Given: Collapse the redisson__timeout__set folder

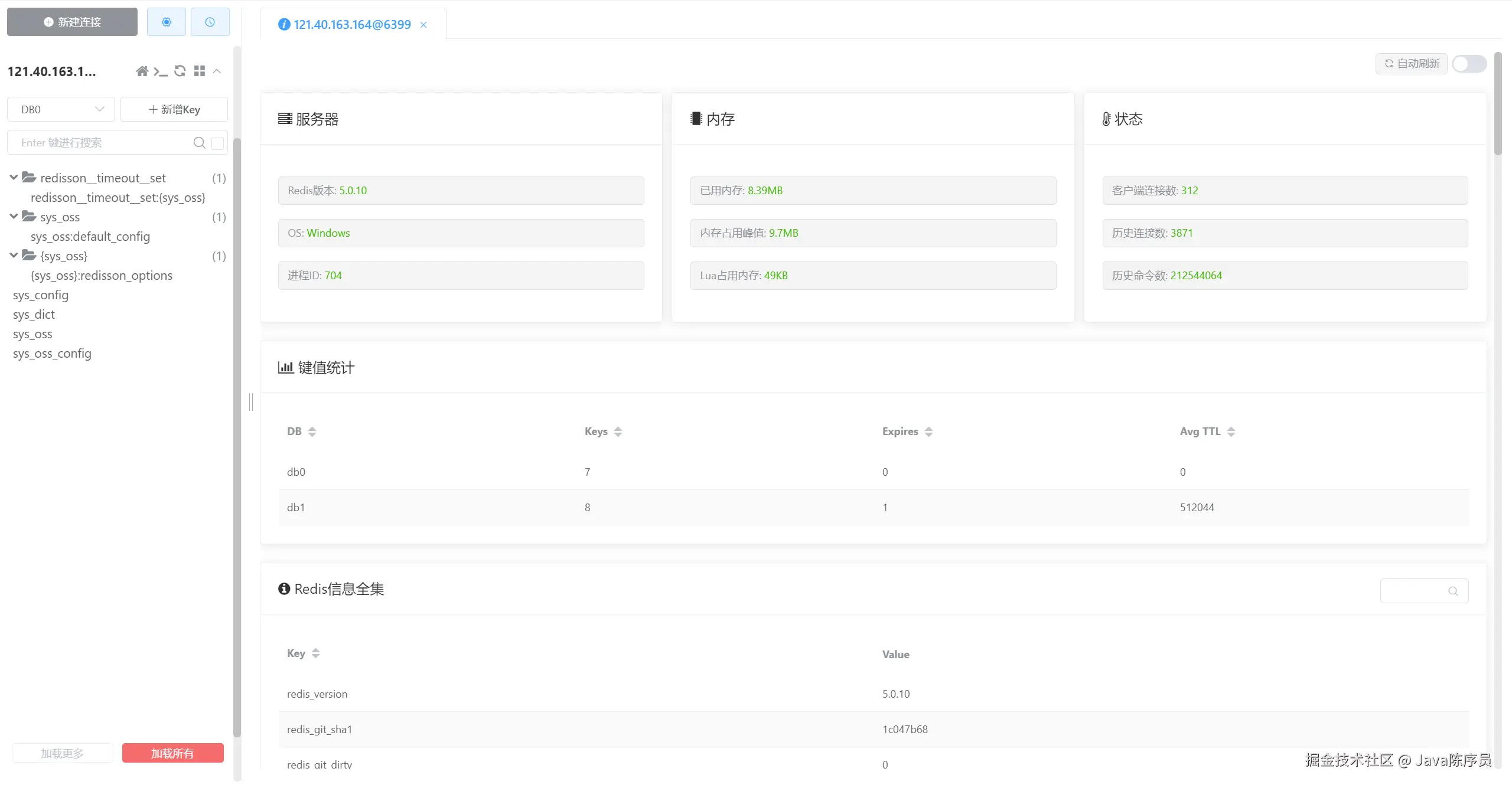Looking at the screenshot, I should tap(14, 178).
